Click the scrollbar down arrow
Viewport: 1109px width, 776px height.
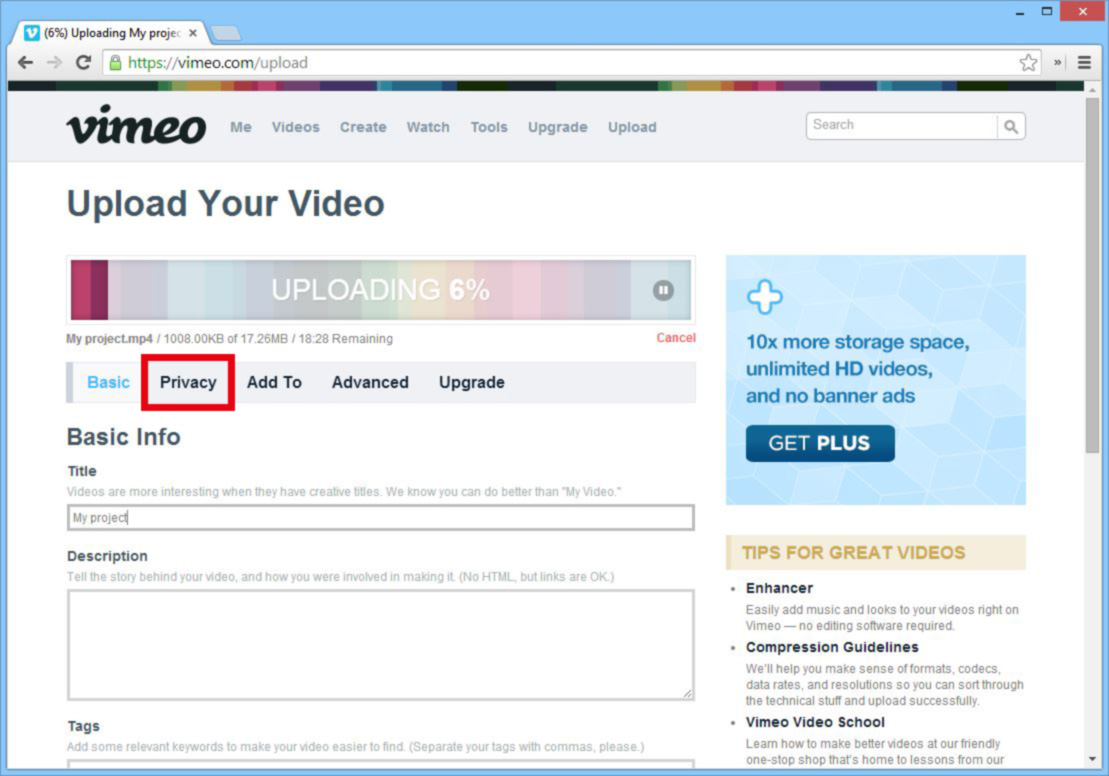click(x=1092, y=759)
